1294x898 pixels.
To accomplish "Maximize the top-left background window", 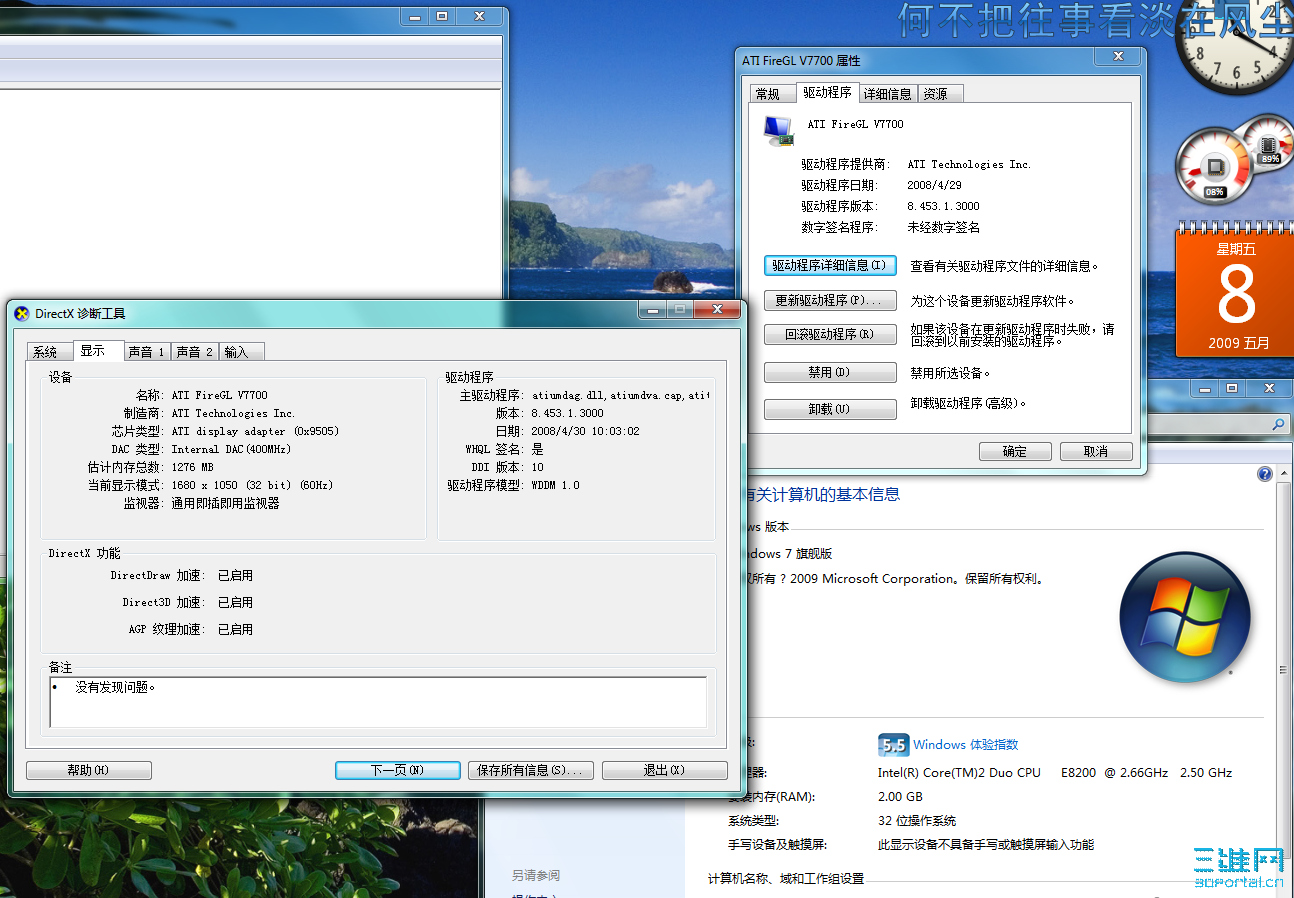I will tap(442, 17).
